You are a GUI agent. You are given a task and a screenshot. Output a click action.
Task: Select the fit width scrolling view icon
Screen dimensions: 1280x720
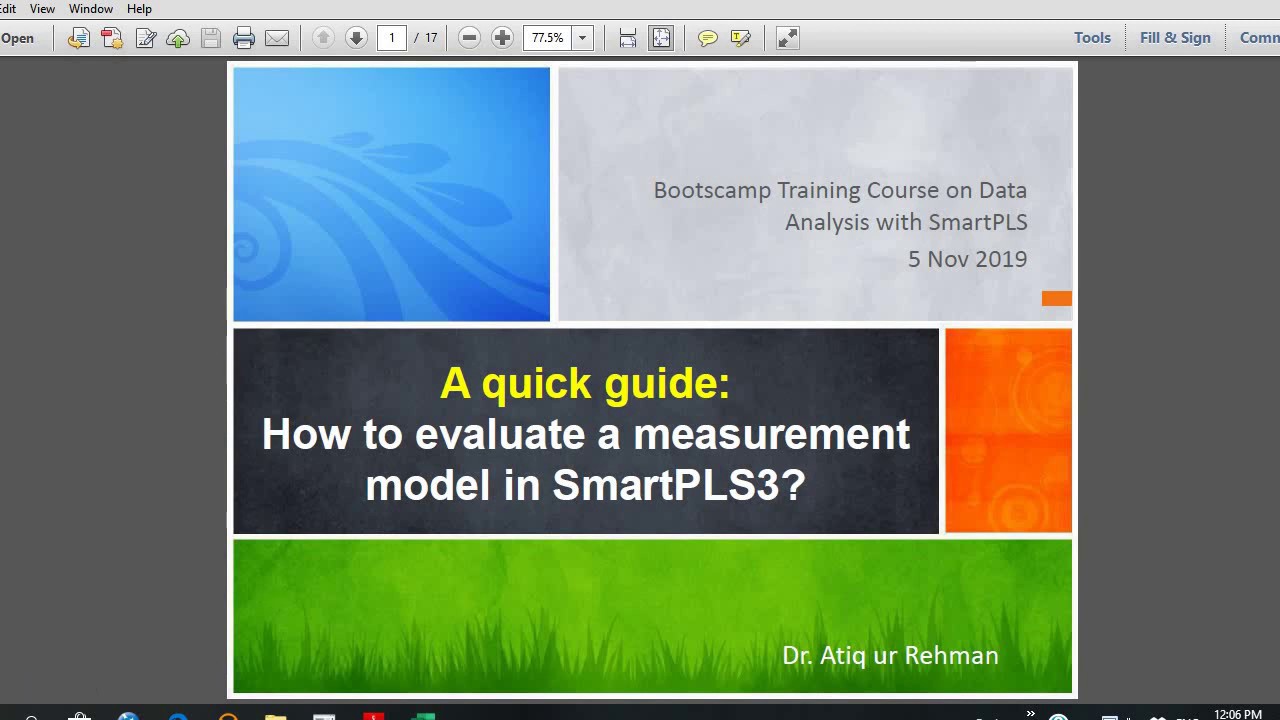pyautogui.click(x=628, y=38)
